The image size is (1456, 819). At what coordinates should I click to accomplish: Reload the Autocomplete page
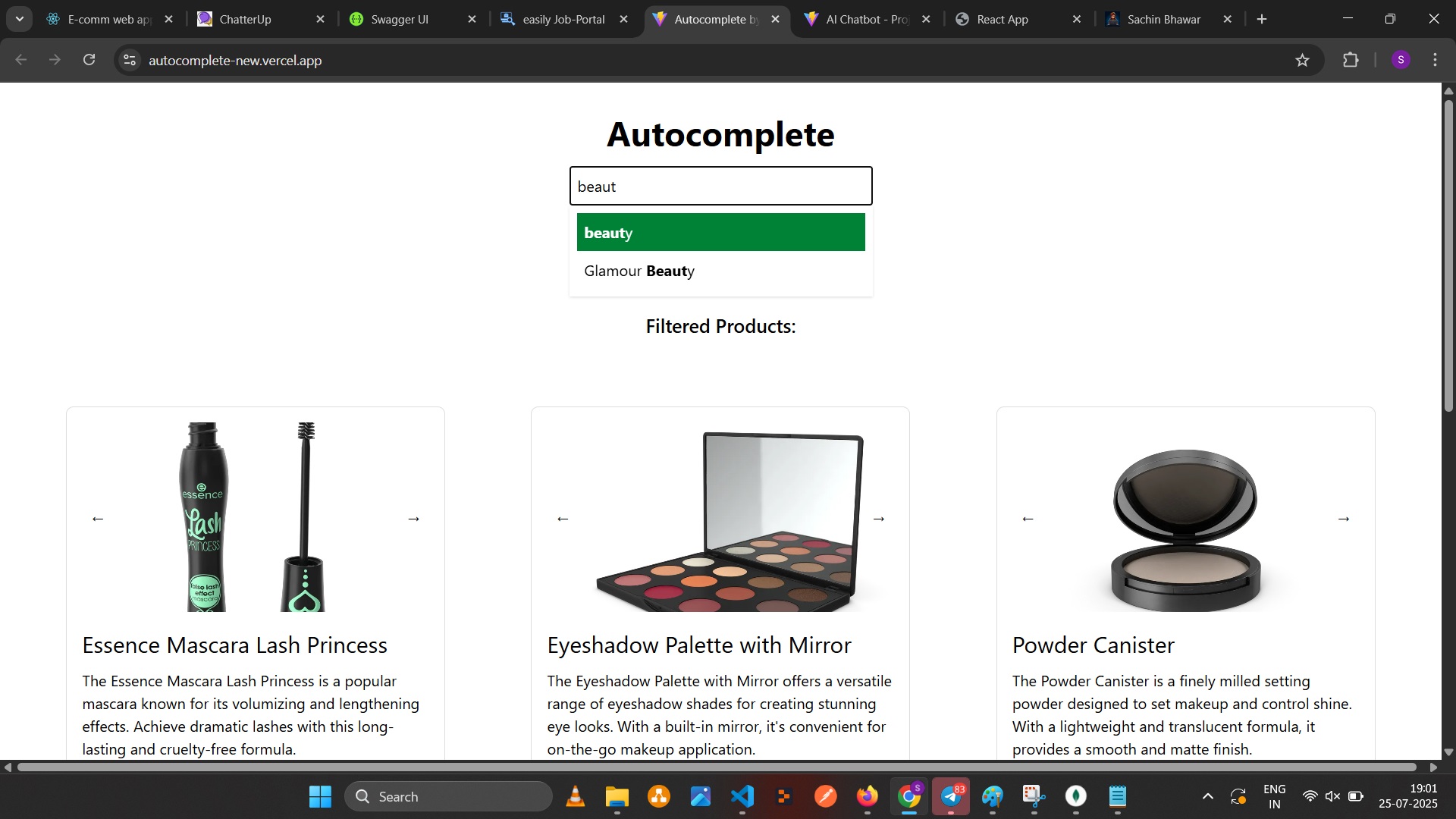[89, 60]
